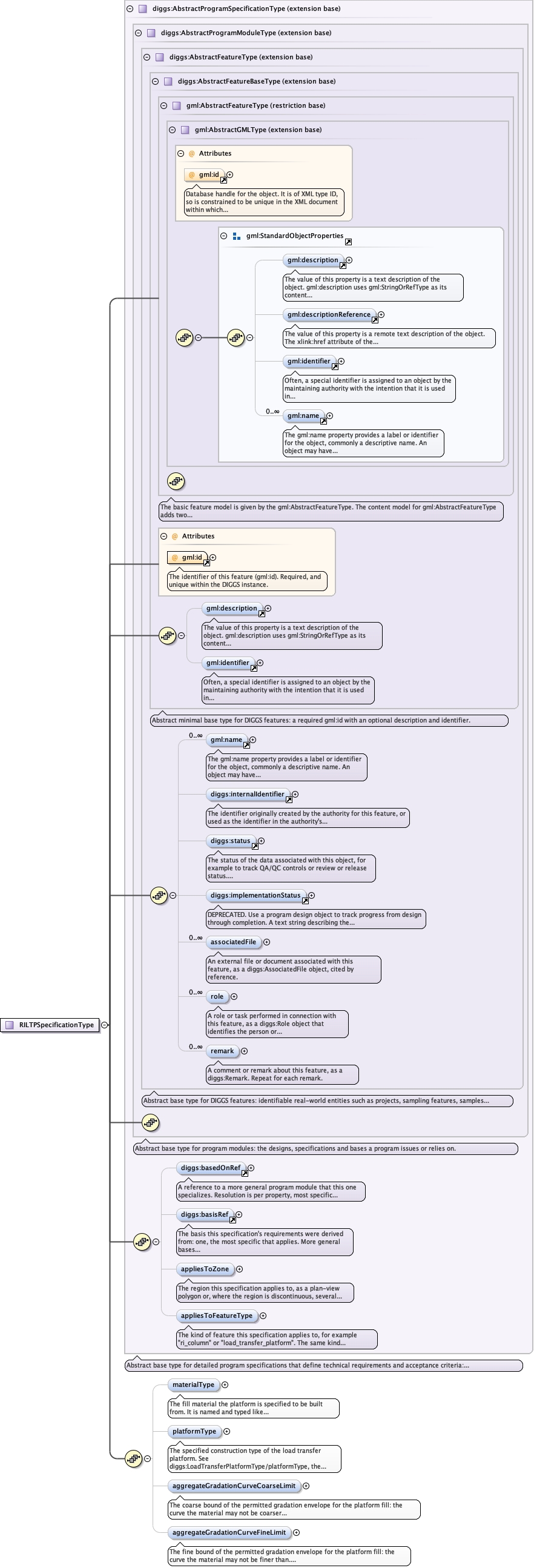The width and height of the screenshot is (534, 1568).
Task: Collapse the gml:StandardObjectProperties group
Action: [x=223, y=236]
